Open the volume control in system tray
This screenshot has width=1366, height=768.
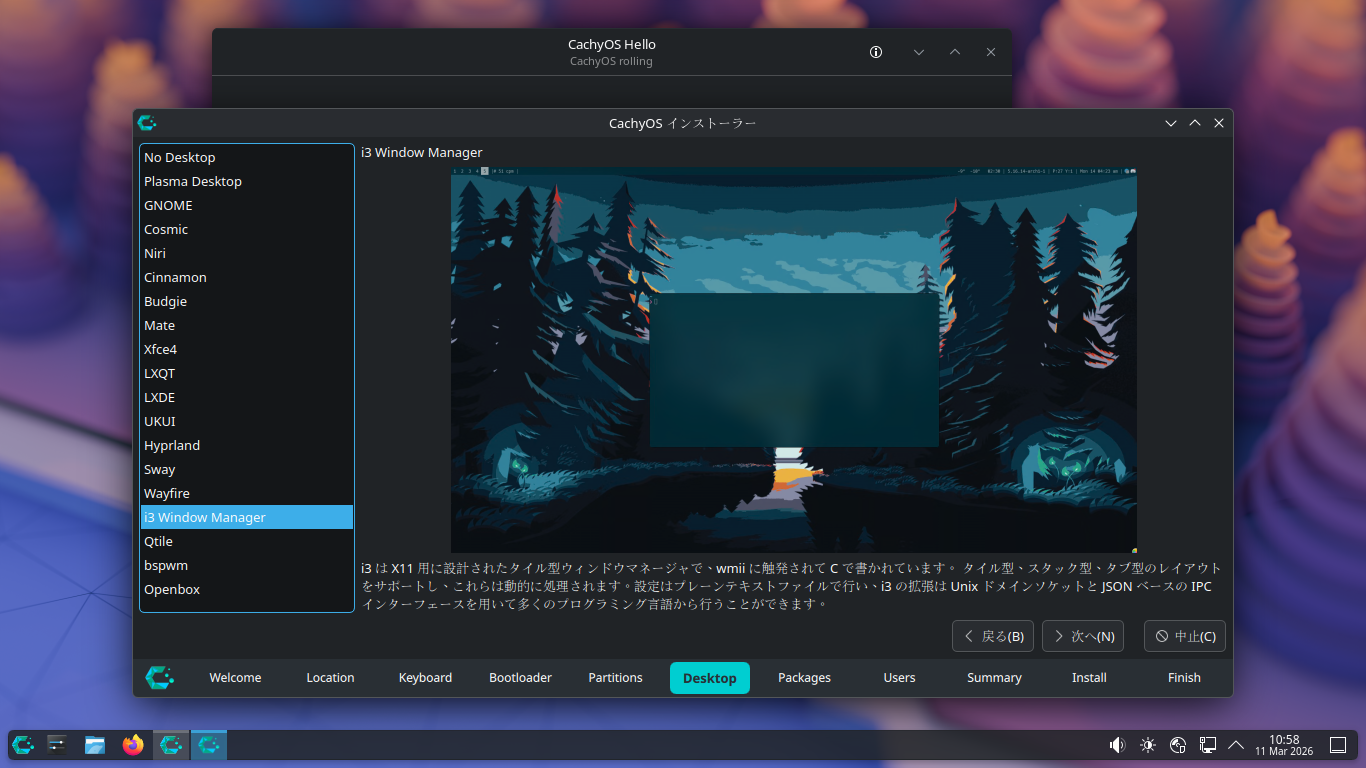tap(1117, 745)
